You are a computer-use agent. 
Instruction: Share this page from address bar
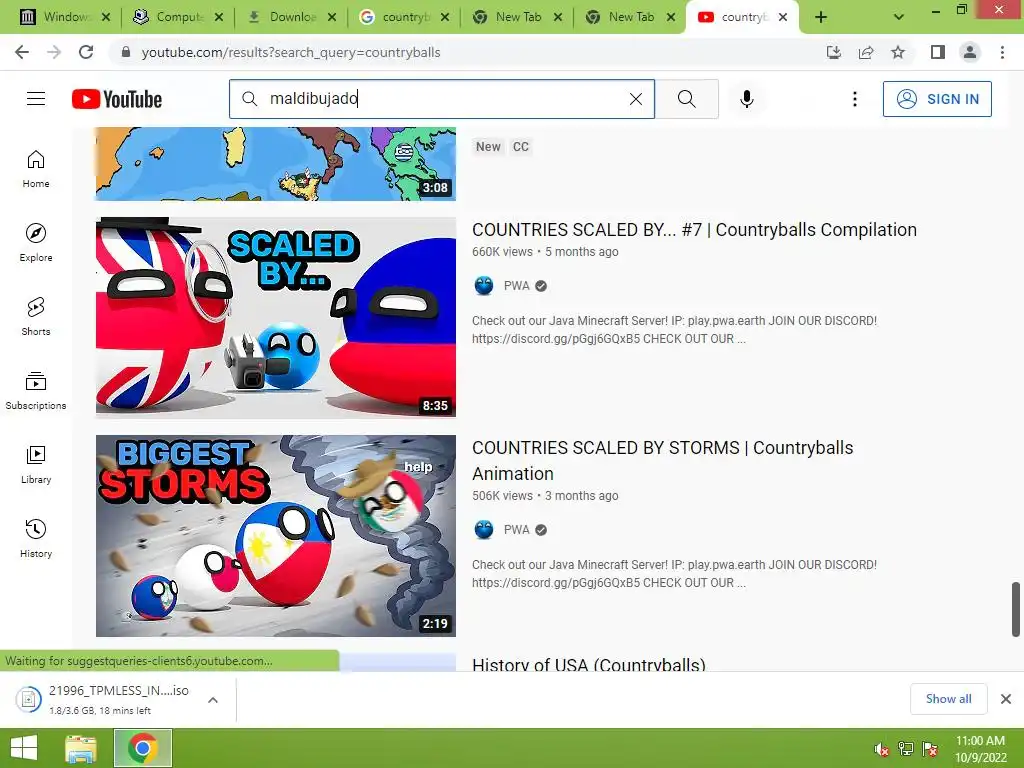click(x=866, y=52)
